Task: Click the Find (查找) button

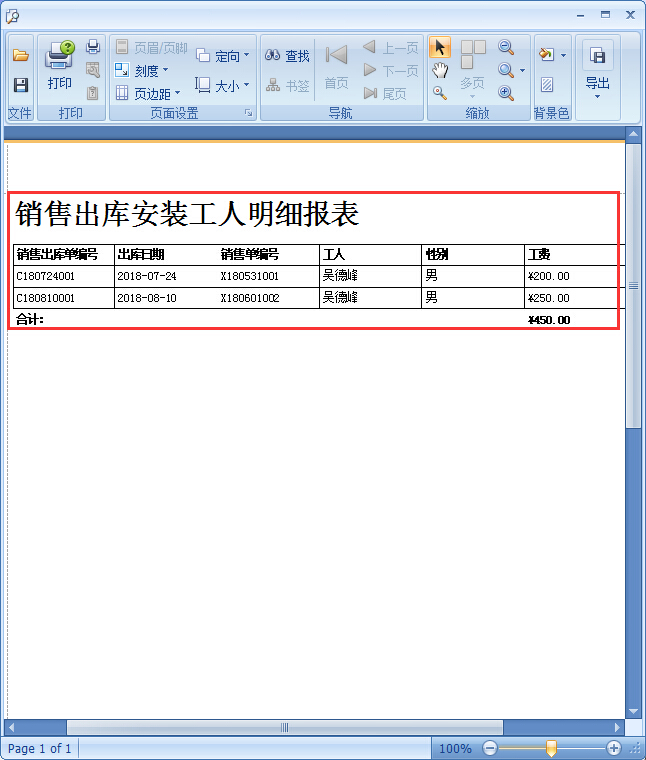Action: click(288, 56)
